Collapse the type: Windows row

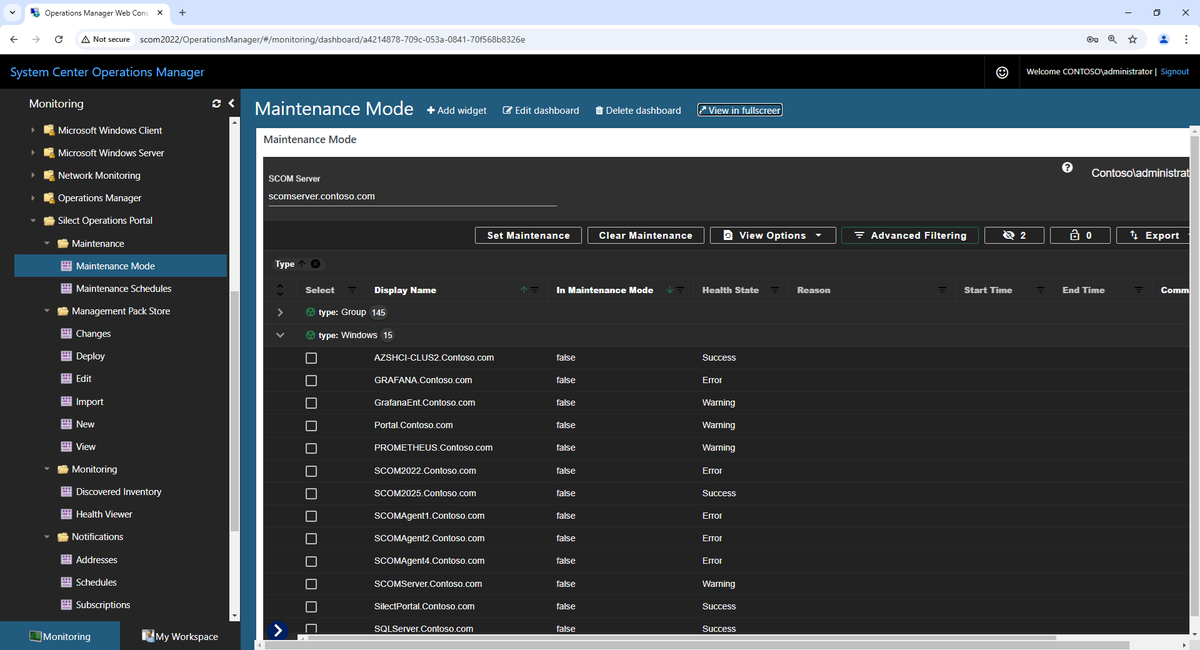tap(281, 335)
